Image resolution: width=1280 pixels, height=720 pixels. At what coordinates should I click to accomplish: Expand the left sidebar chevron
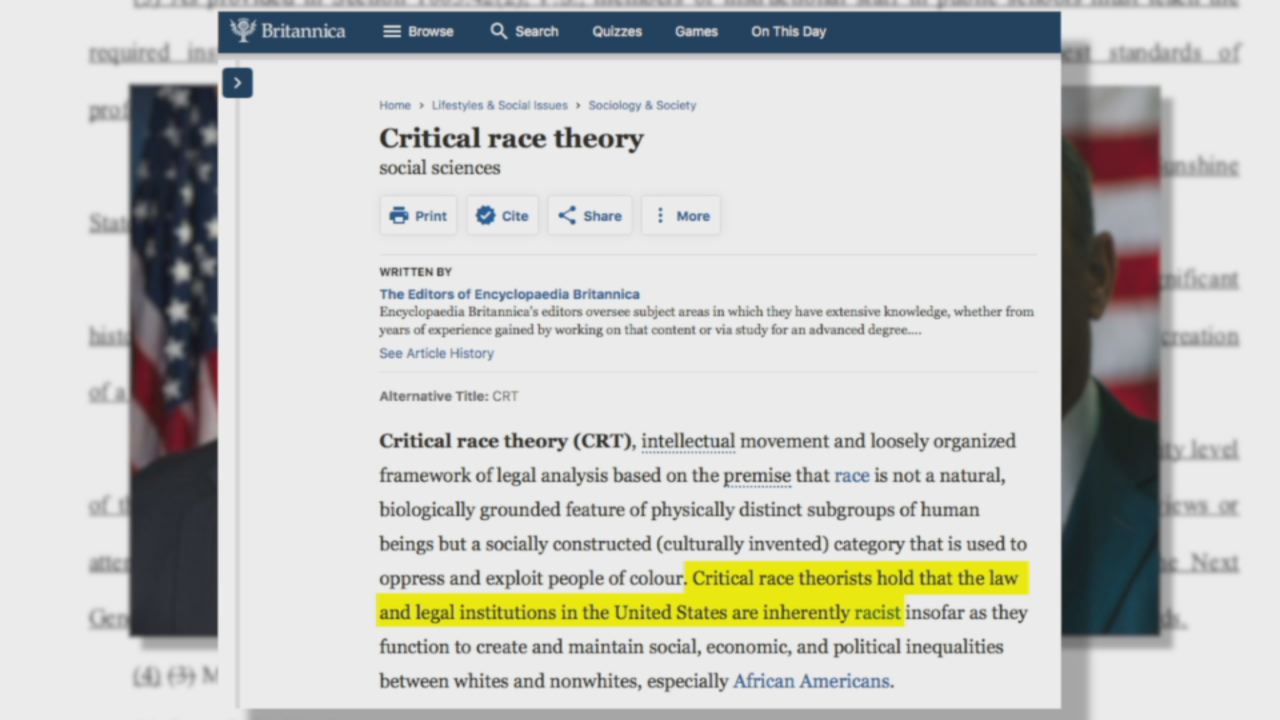pyautogui.click(x=237, y=83)
